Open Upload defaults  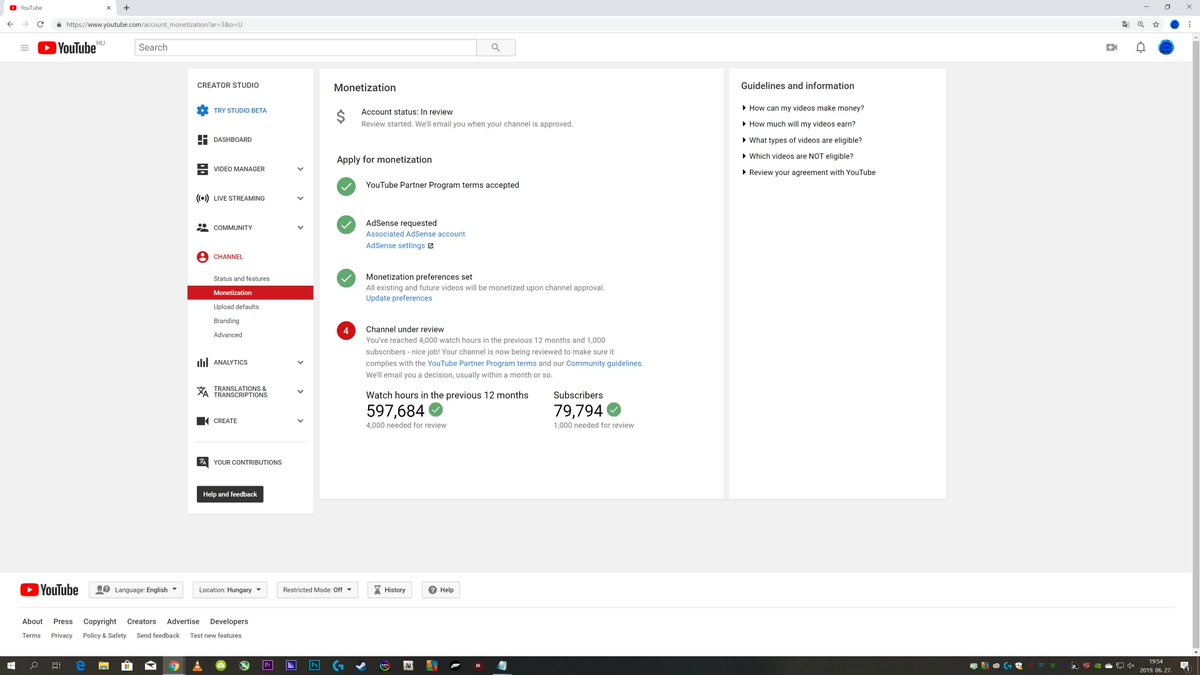point(236,307)
